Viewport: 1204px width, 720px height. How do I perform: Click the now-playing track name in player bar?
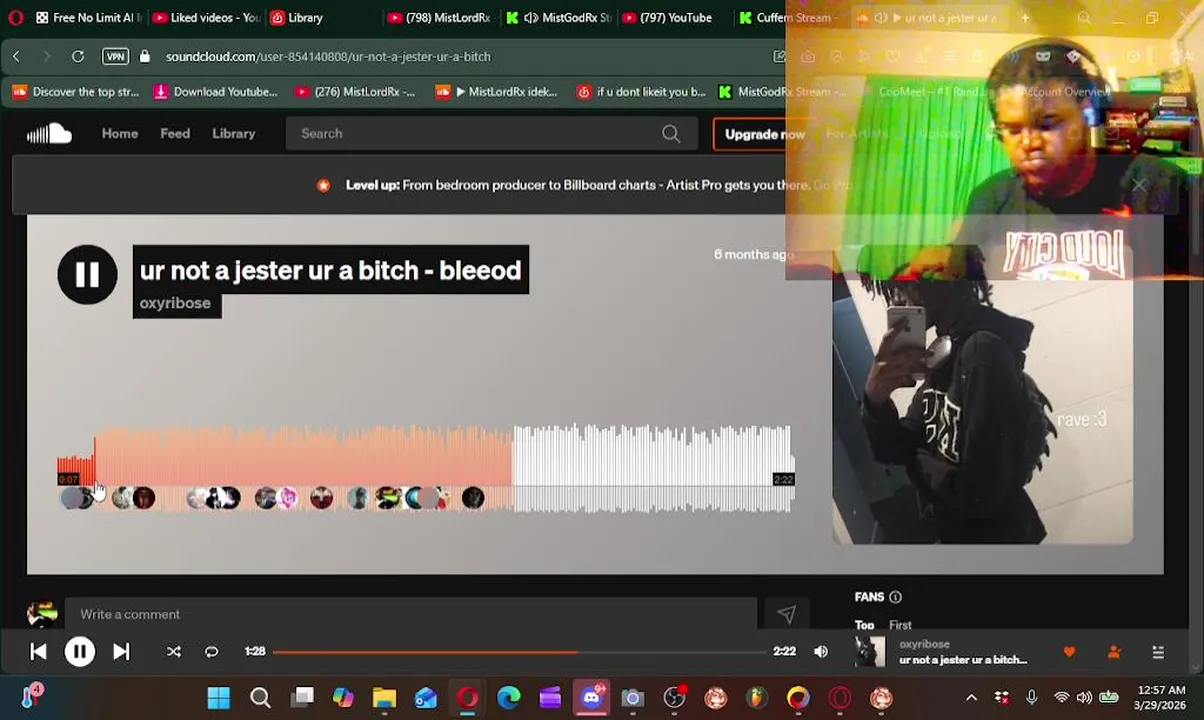point(963,660)
